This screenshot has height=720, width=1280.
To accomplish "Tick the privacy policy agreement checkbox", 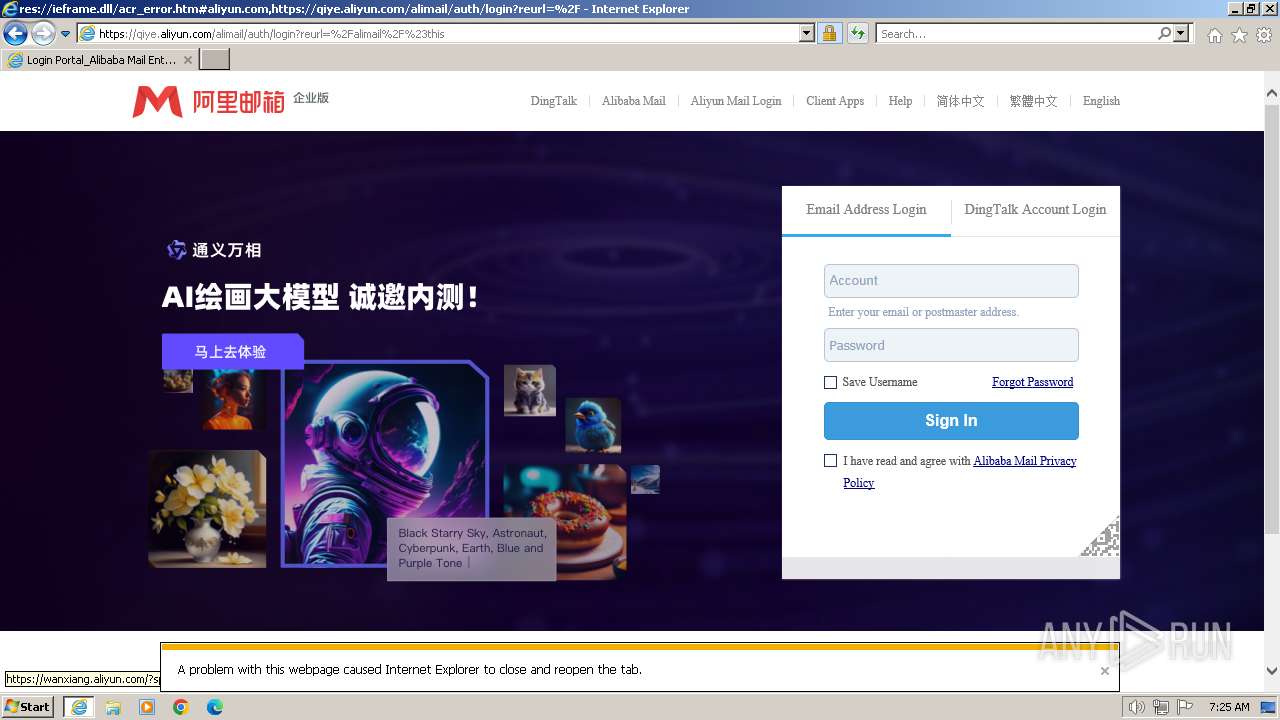I will pos(830,461).
